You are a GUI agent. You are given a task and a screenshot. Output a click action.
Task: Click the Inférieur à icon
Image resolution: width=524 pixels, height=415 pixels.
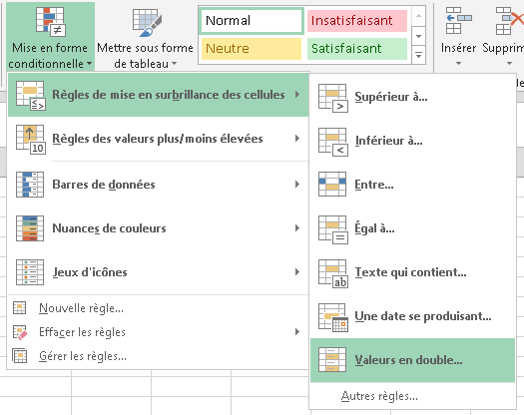(333, 142)
